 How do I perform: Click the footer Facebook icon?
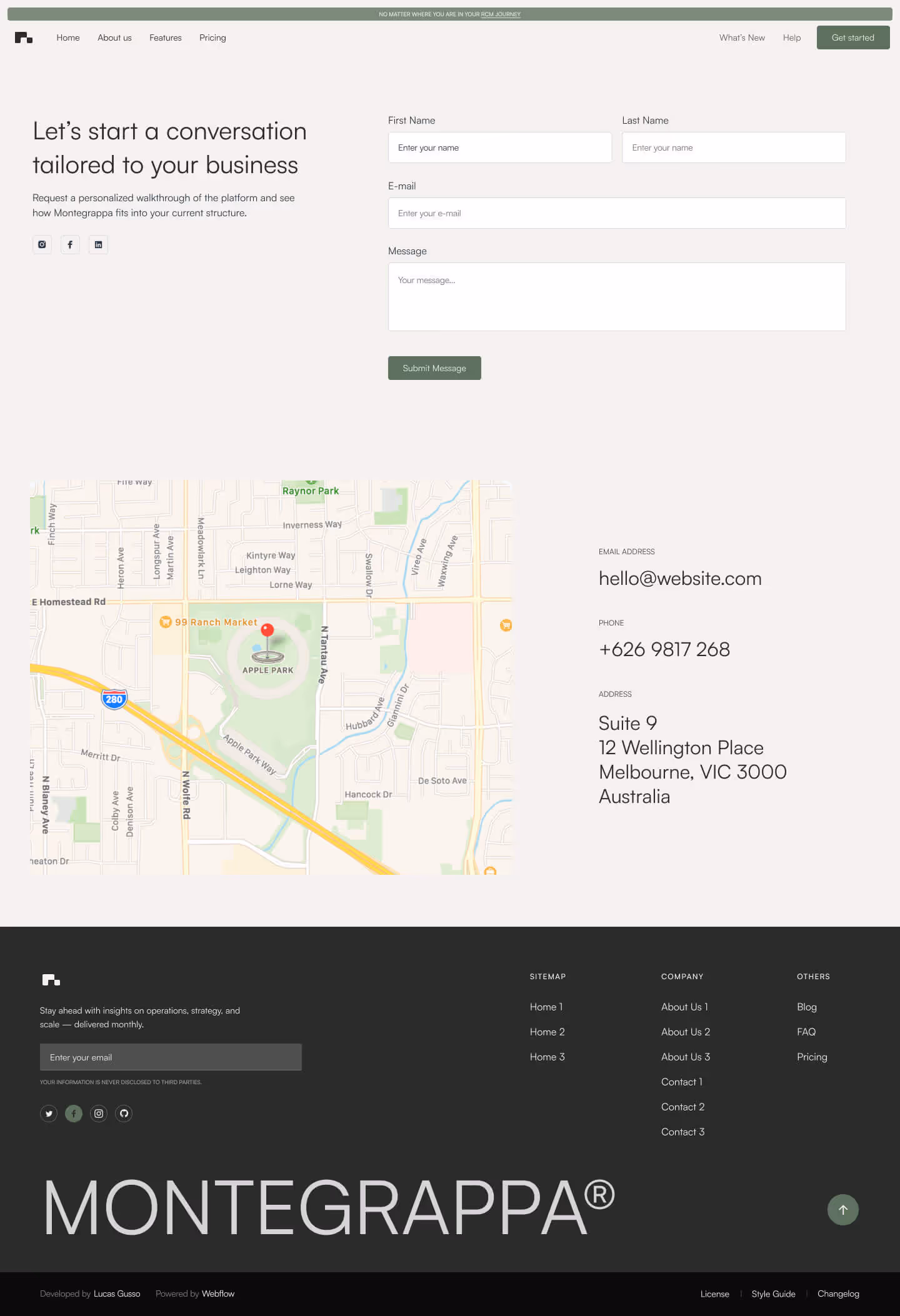pos(74,1113)
